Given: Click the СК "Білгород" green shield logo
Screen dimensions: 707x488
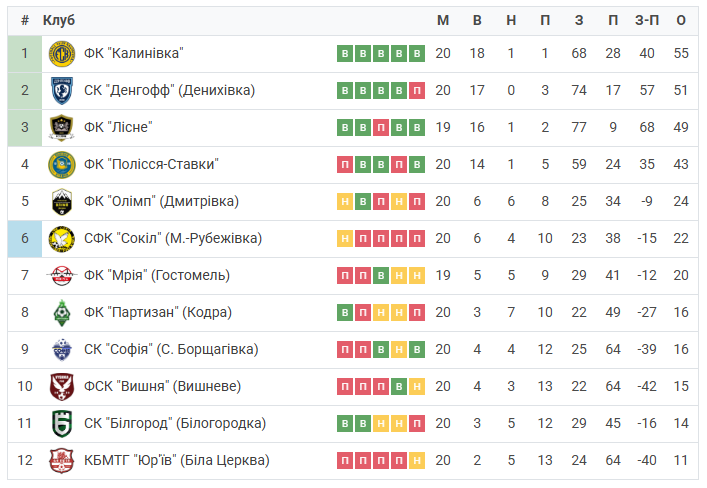Looking at the screenshot, I should (x=62, y=424).
